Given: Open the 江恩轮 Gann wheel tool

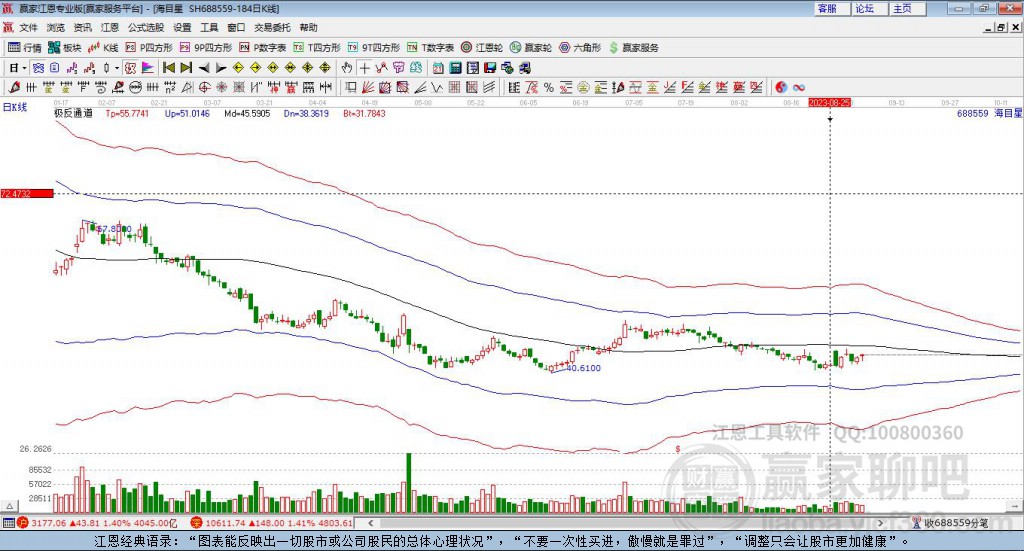Looking at the screenshot, I should (483, 47).
